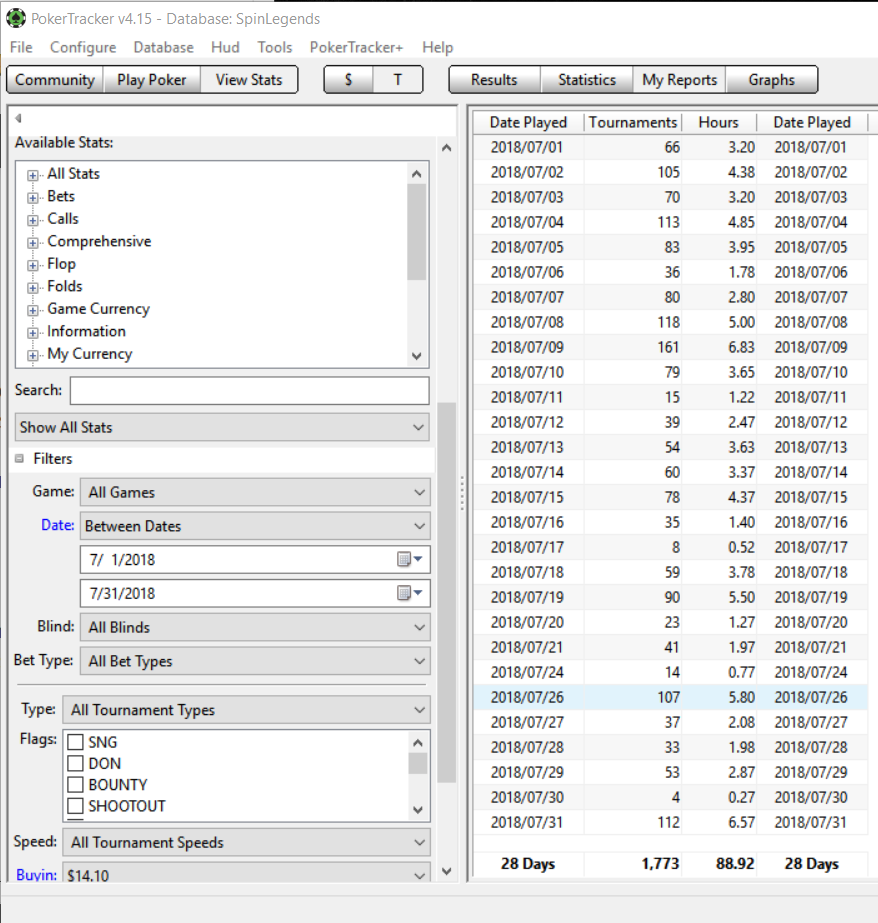Open the Database menu
The height and width of the screenshot is (923, 878).
point(164,47)
